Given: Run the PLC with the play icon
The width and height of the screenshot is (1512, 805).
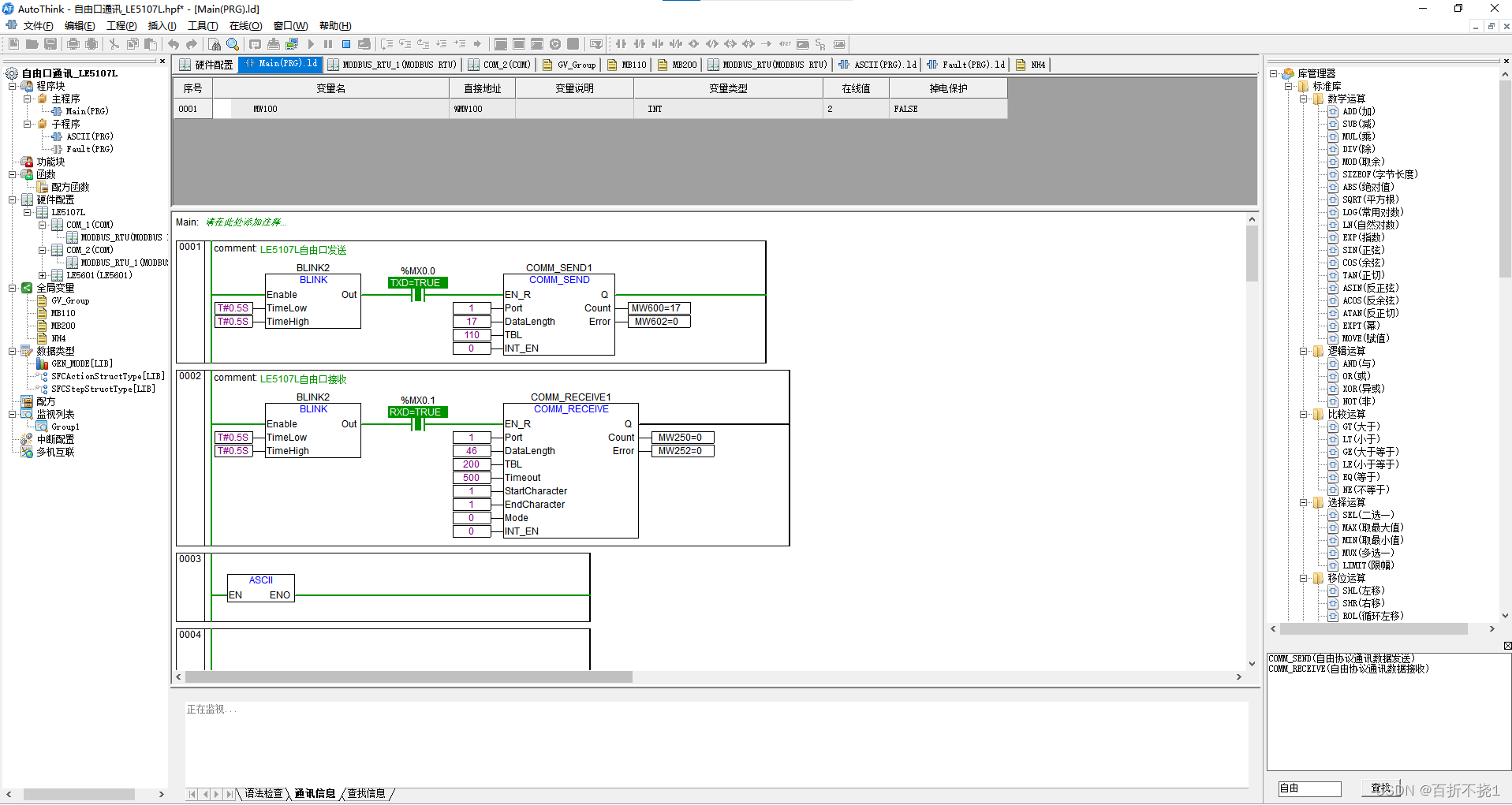Looking at the screenshot, I should click(x=311, y=44).
